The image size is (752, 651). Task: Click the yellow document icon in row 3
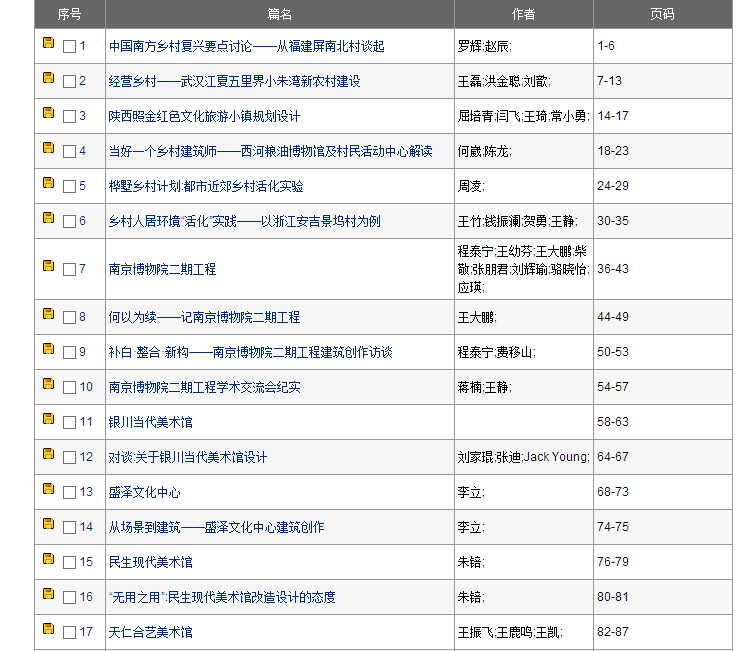pos(48,113)
